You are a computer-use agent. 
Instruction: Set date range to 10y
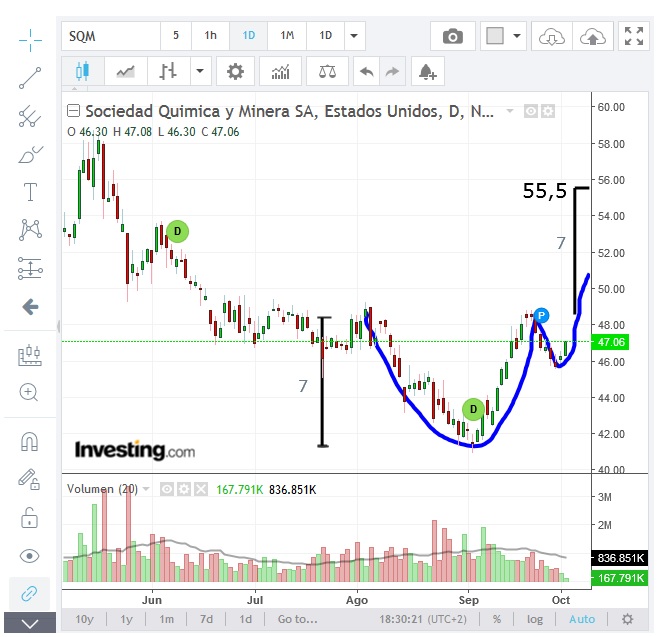point(84,619)
